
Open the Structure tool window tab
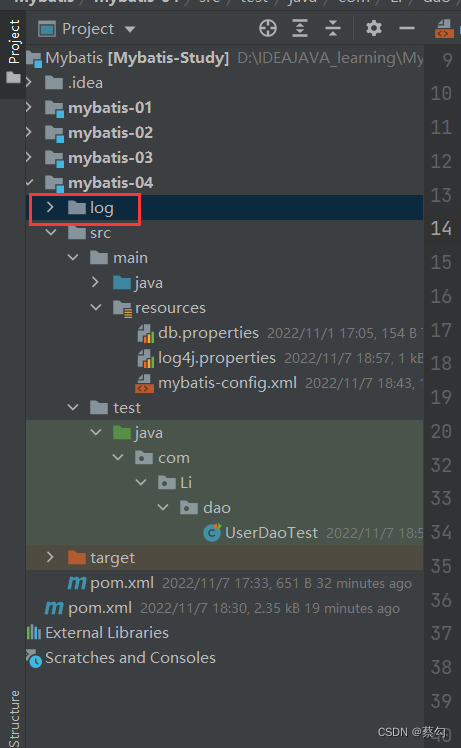(14, 718)
